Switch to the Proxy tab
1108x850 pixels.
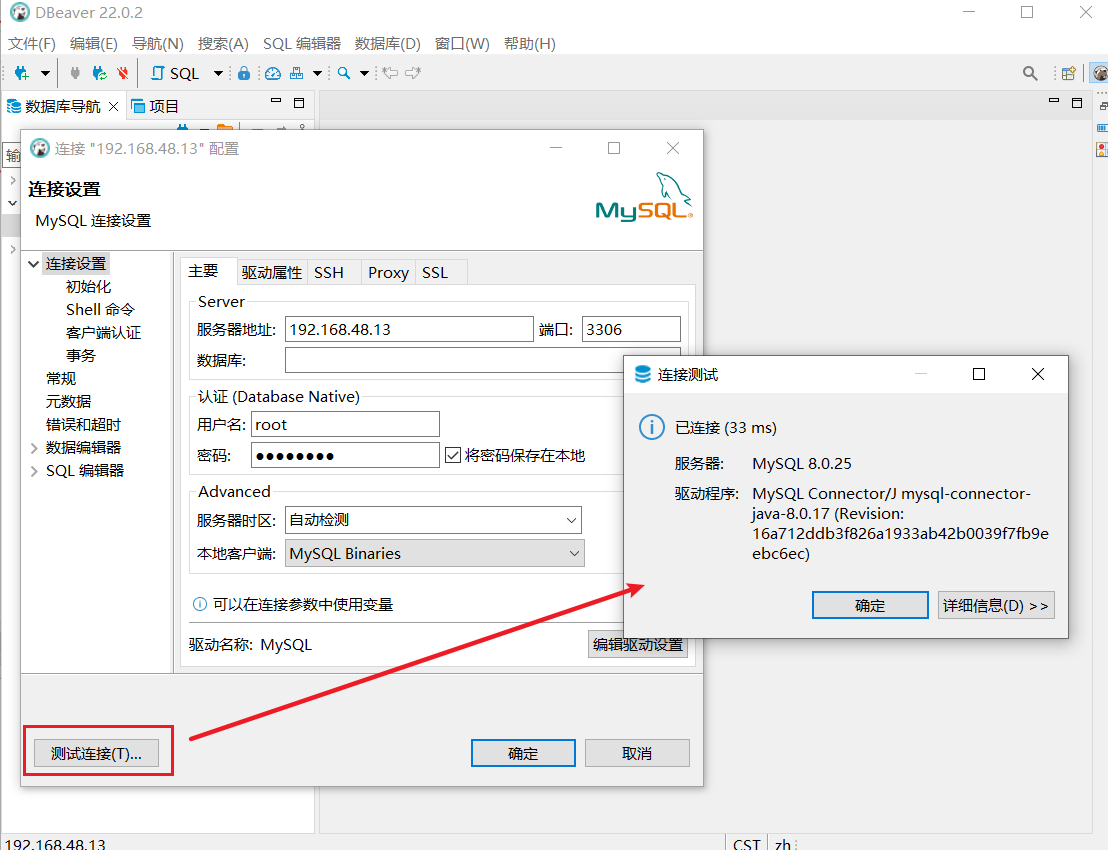[388, 273]
